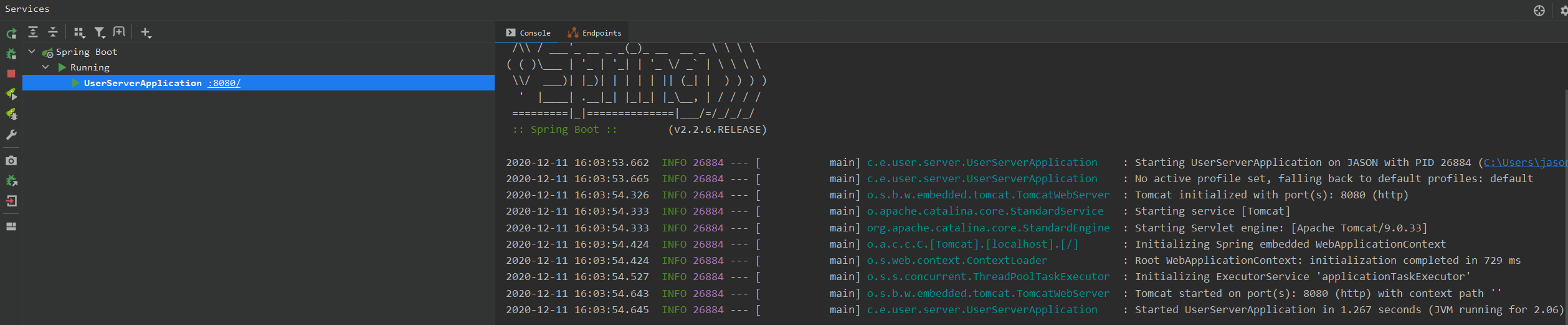Collapse all services in the tree toolbar

tap(53, 32)
